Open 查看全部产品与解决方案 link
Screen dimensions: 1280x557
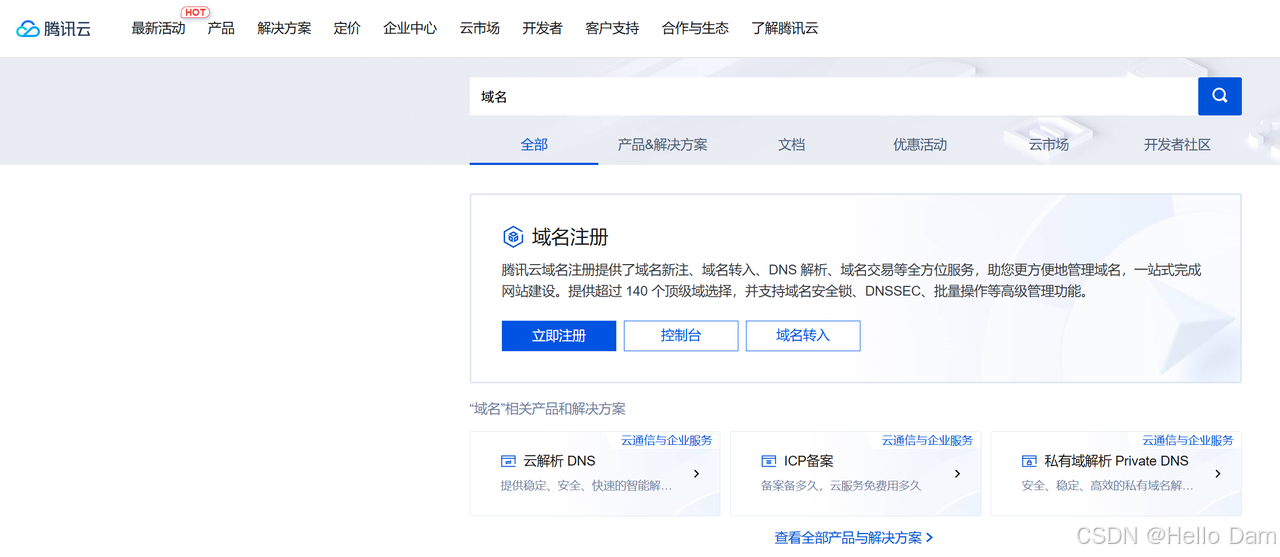coord(854,537)
